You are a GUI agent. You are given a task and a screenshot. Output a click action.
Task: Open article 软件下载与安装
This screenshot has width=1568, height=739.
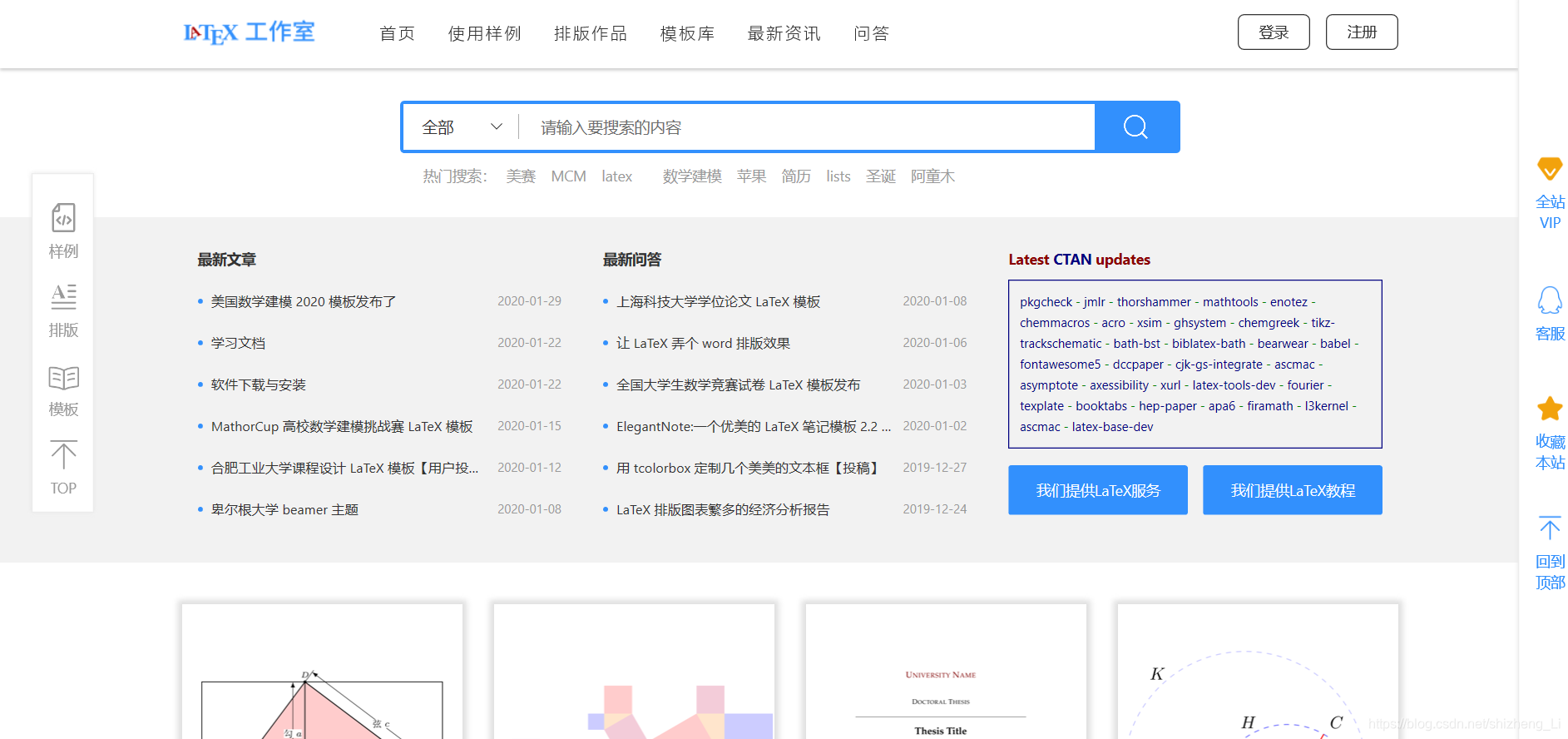[x=259, y=384]
